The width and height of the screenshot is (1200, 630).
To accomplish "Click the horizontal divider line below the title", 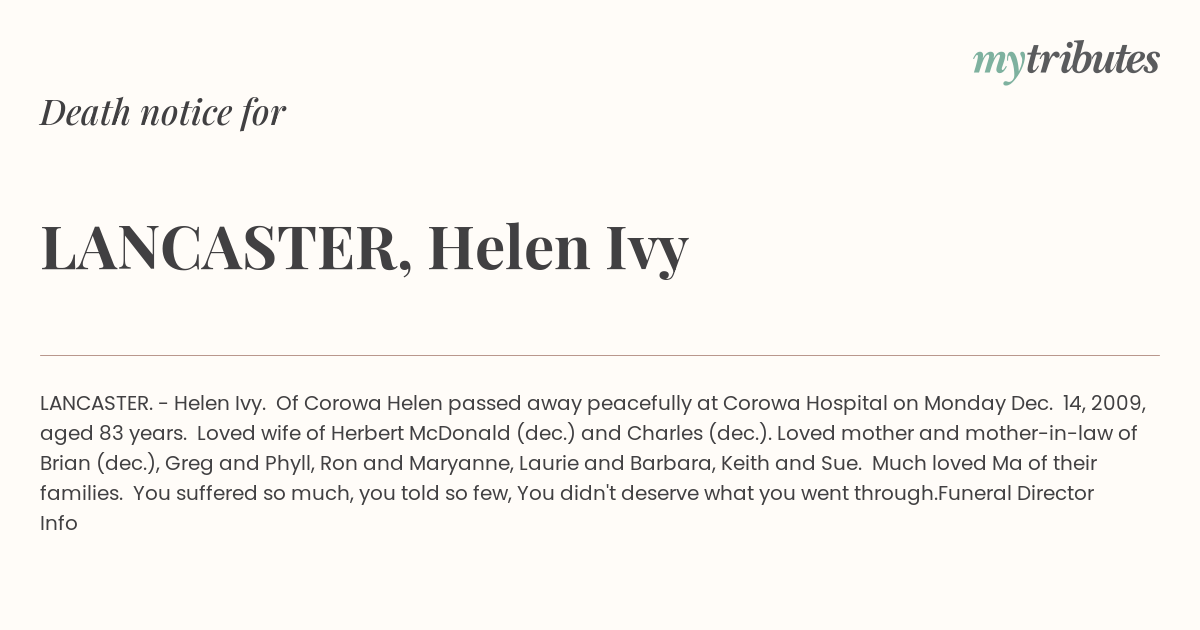I will pos(600,355).
